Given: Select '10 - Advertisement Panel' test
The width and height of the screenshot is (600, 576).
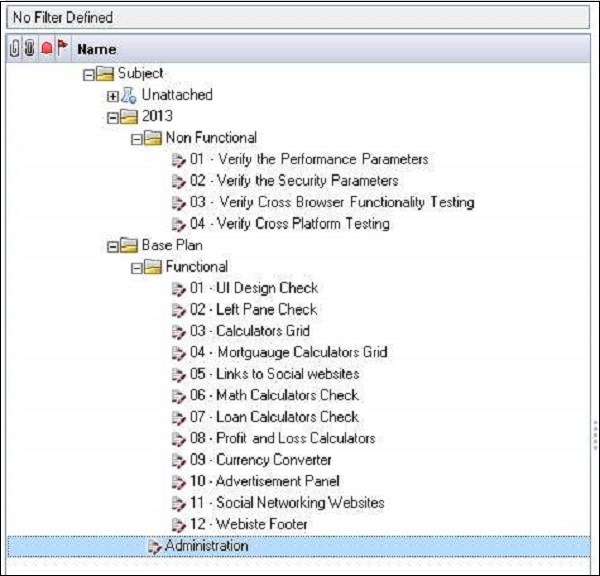Looking at the screenshot, I should pyautogui.click(x=265, y=481).
